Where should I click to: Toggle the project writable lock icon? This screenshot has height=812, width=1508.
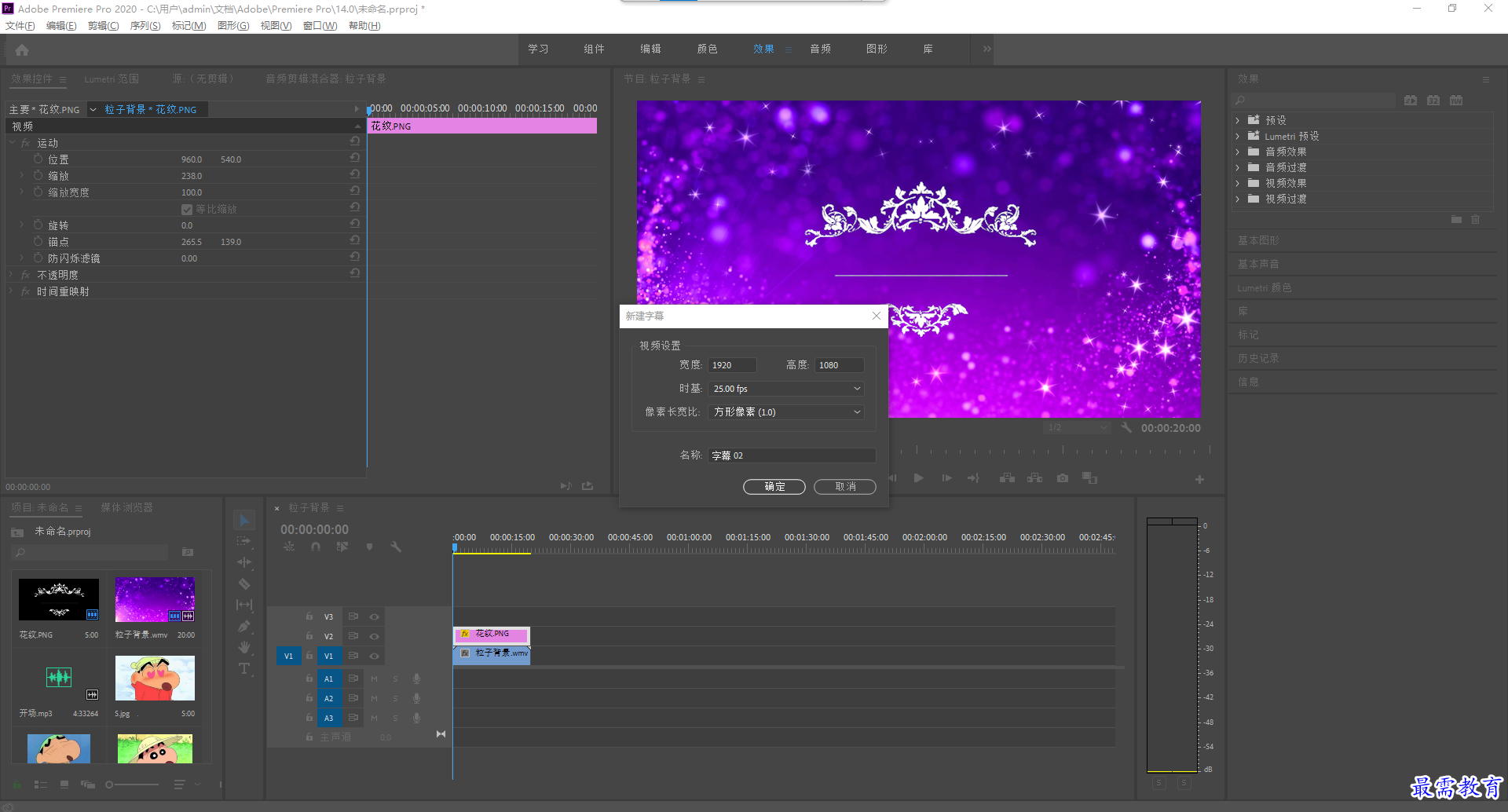point(16,785)
